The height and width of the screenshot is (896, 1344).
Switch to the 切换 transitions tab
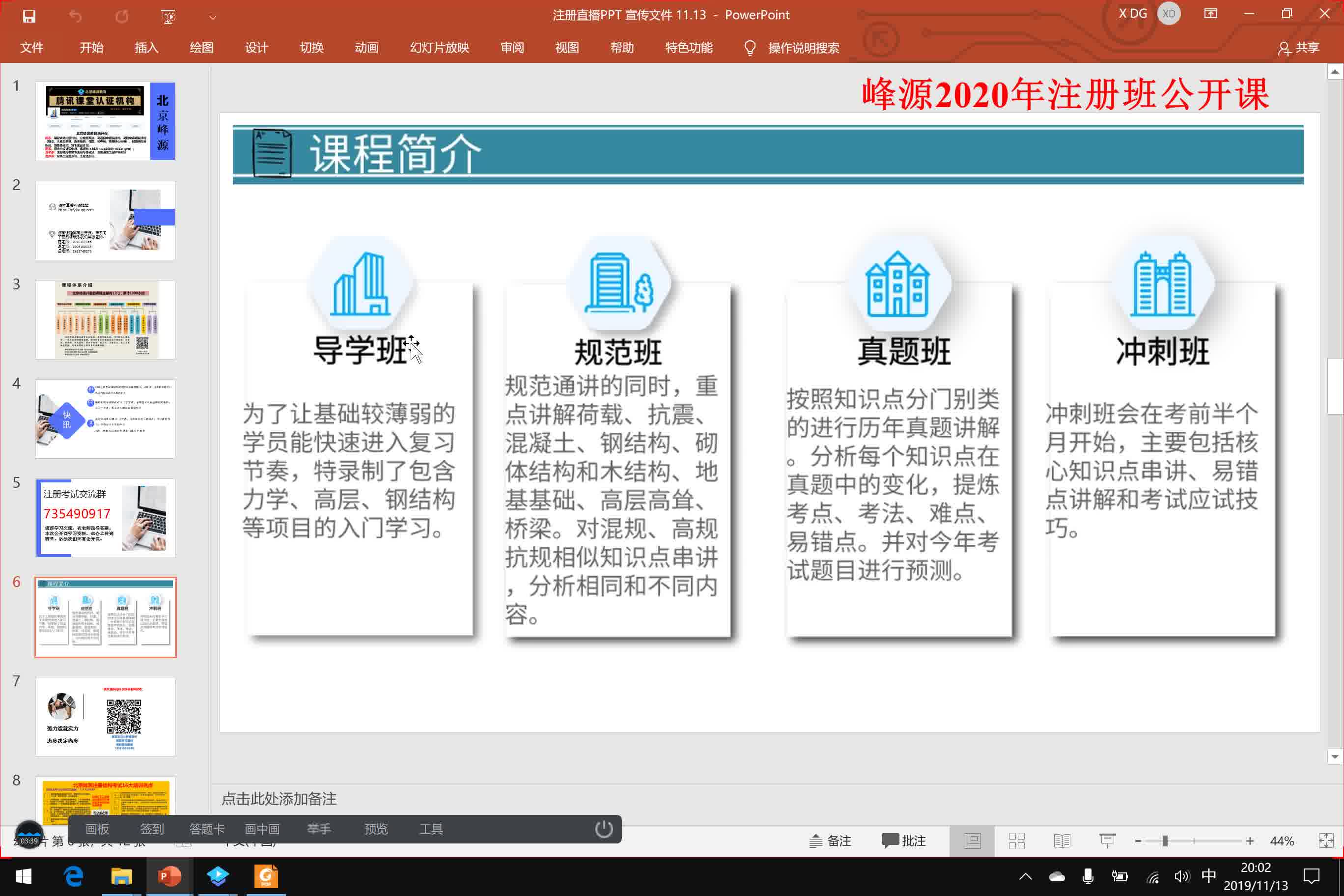(311, 48)
